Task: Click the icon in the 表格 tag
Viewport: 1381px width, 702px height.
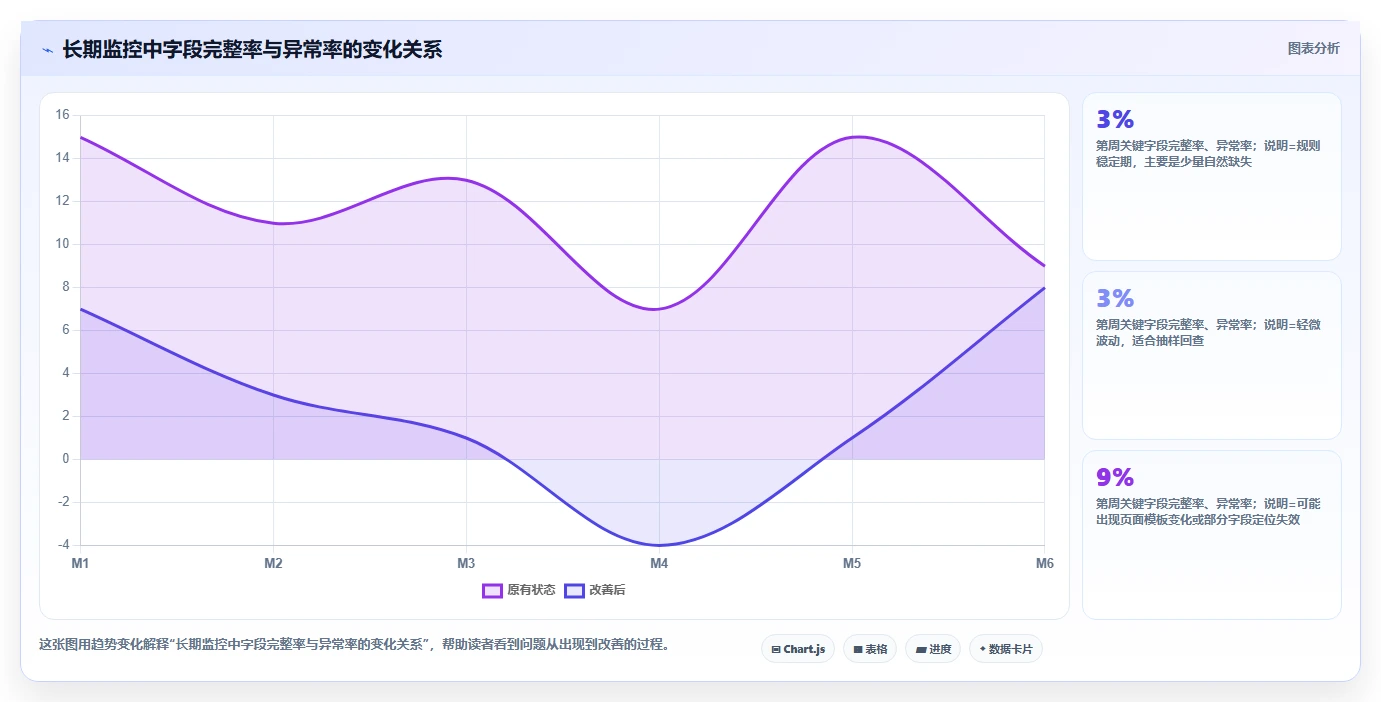Action: pos(858,650)
